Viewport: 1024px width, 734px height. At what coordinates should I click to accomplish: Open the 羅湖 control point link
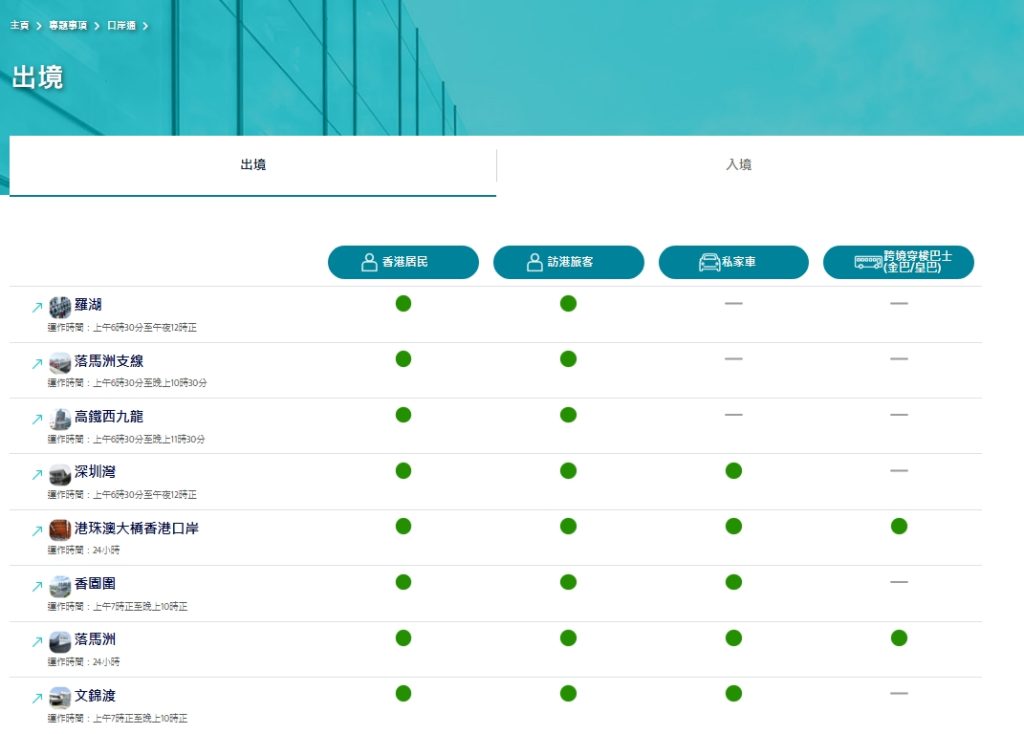pos(88,305)
